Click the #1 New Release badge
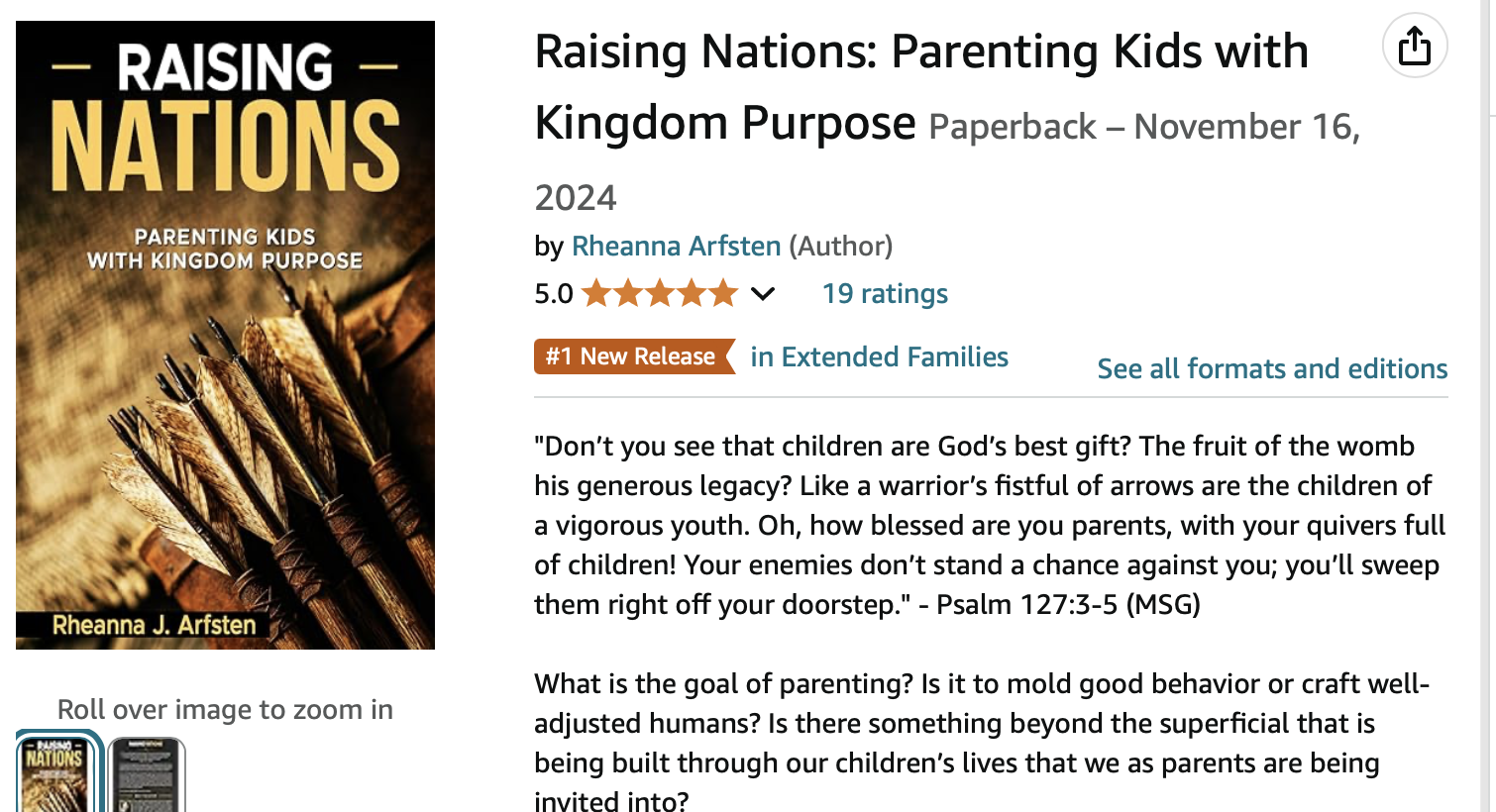 pyautogui.click(x=633, y=356)
